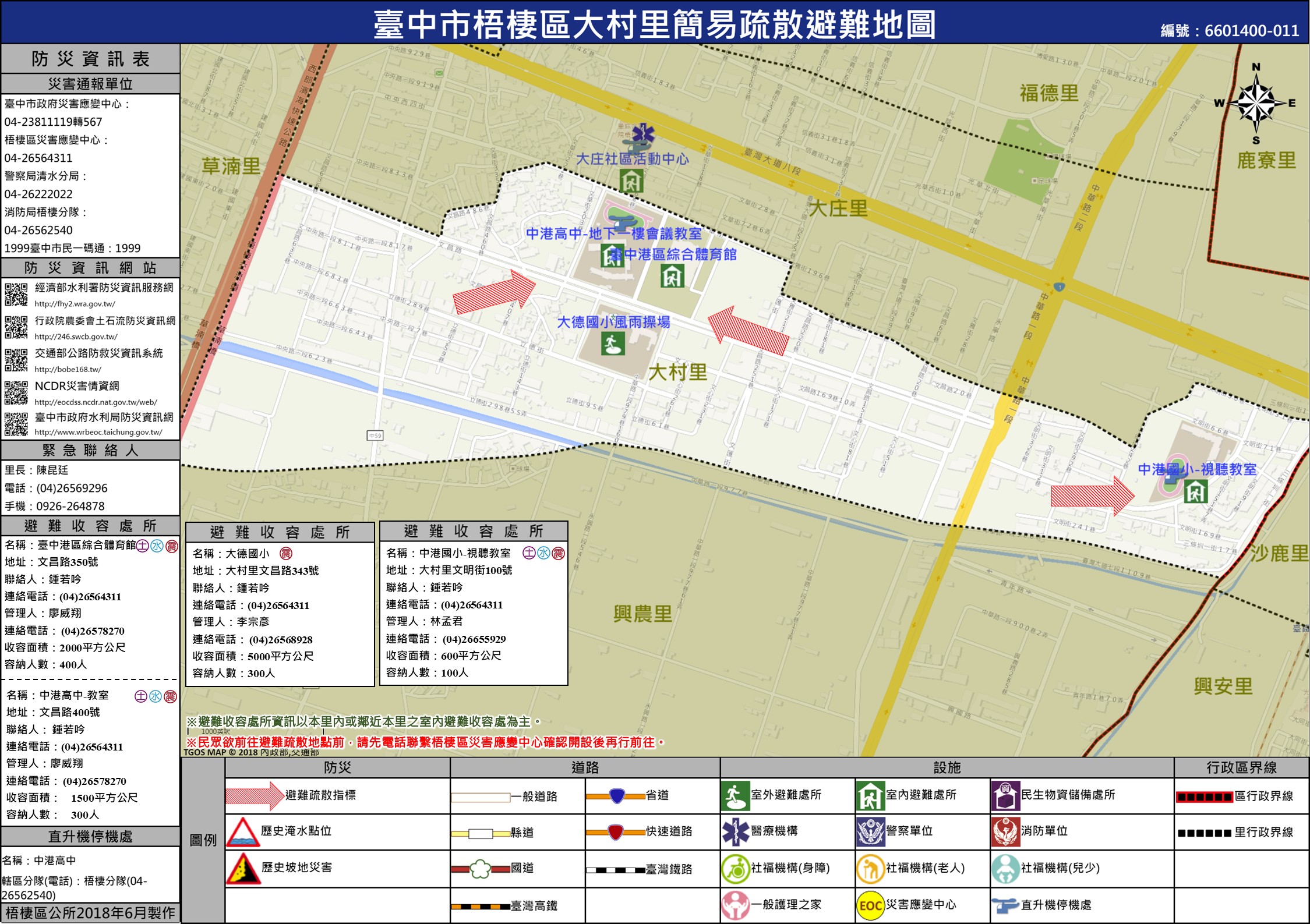
Task: Open the eocdss.ncdr.nat.gov.tw link
Action: coord(96,402)
